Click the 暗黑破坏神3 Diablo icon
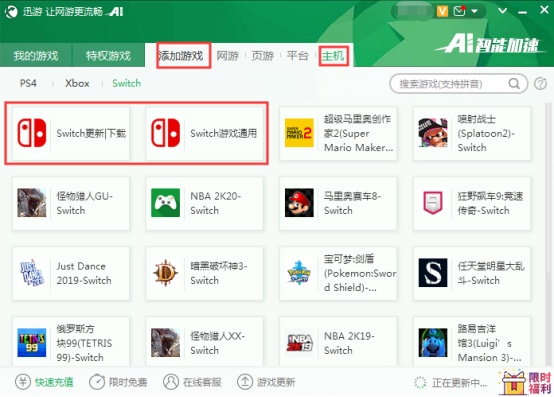 pyautogui.click(x=165, y=273)
